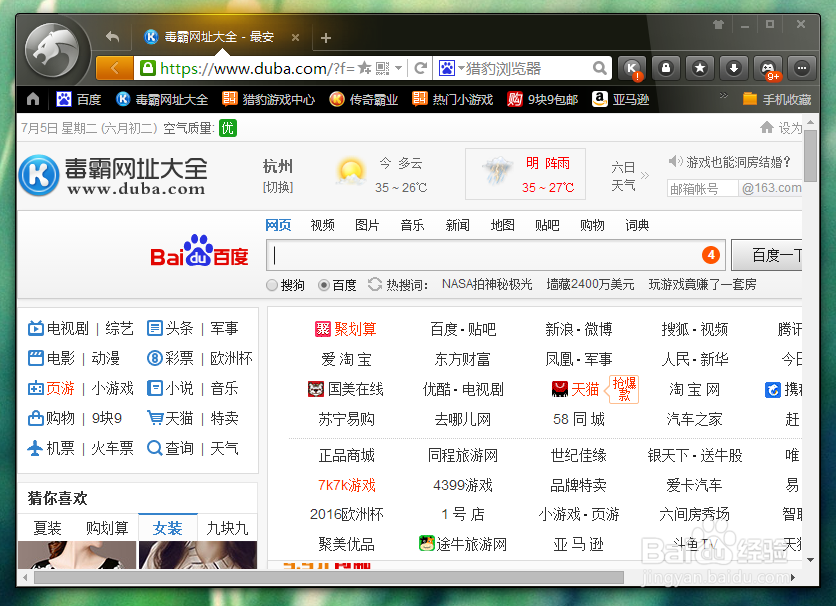The height and width of the screenshot is (606, 836).
Task: Click the Baidu search text box
Action: [496, 255]
